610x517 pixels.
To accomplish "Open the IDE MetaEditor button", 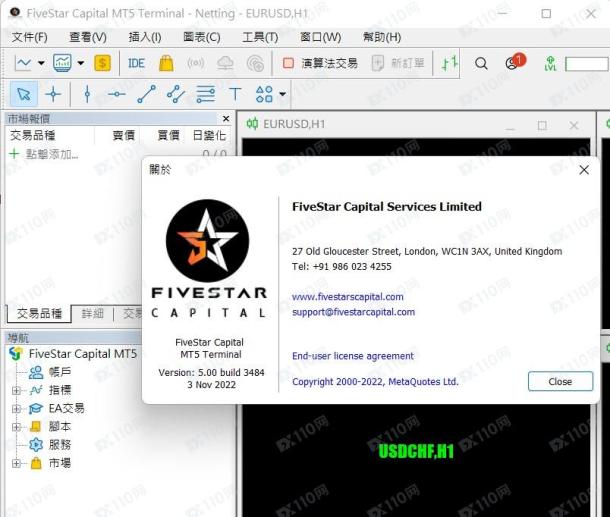I will pos(136,63).
